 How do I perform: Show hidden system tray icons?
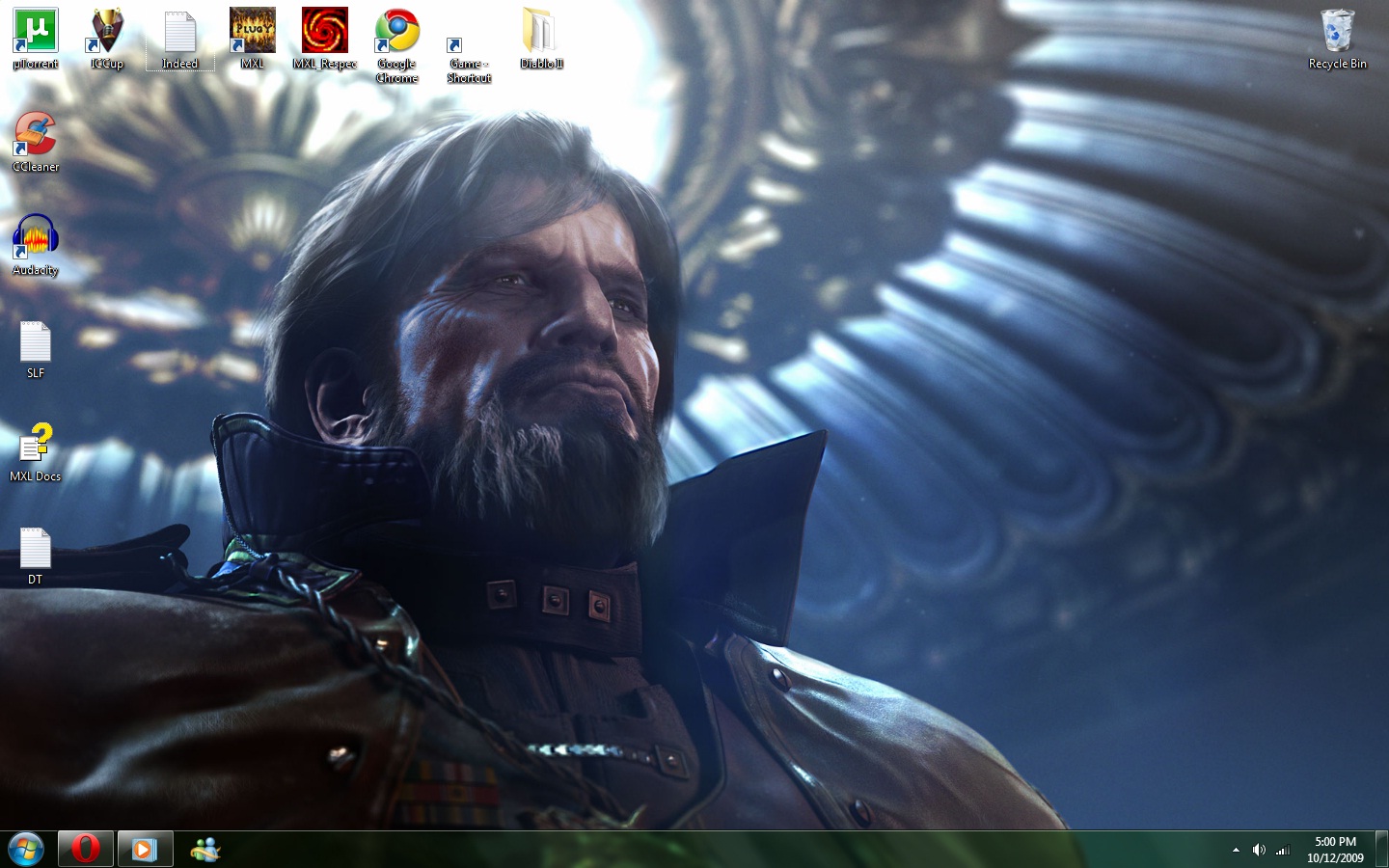coord(1236,850)
